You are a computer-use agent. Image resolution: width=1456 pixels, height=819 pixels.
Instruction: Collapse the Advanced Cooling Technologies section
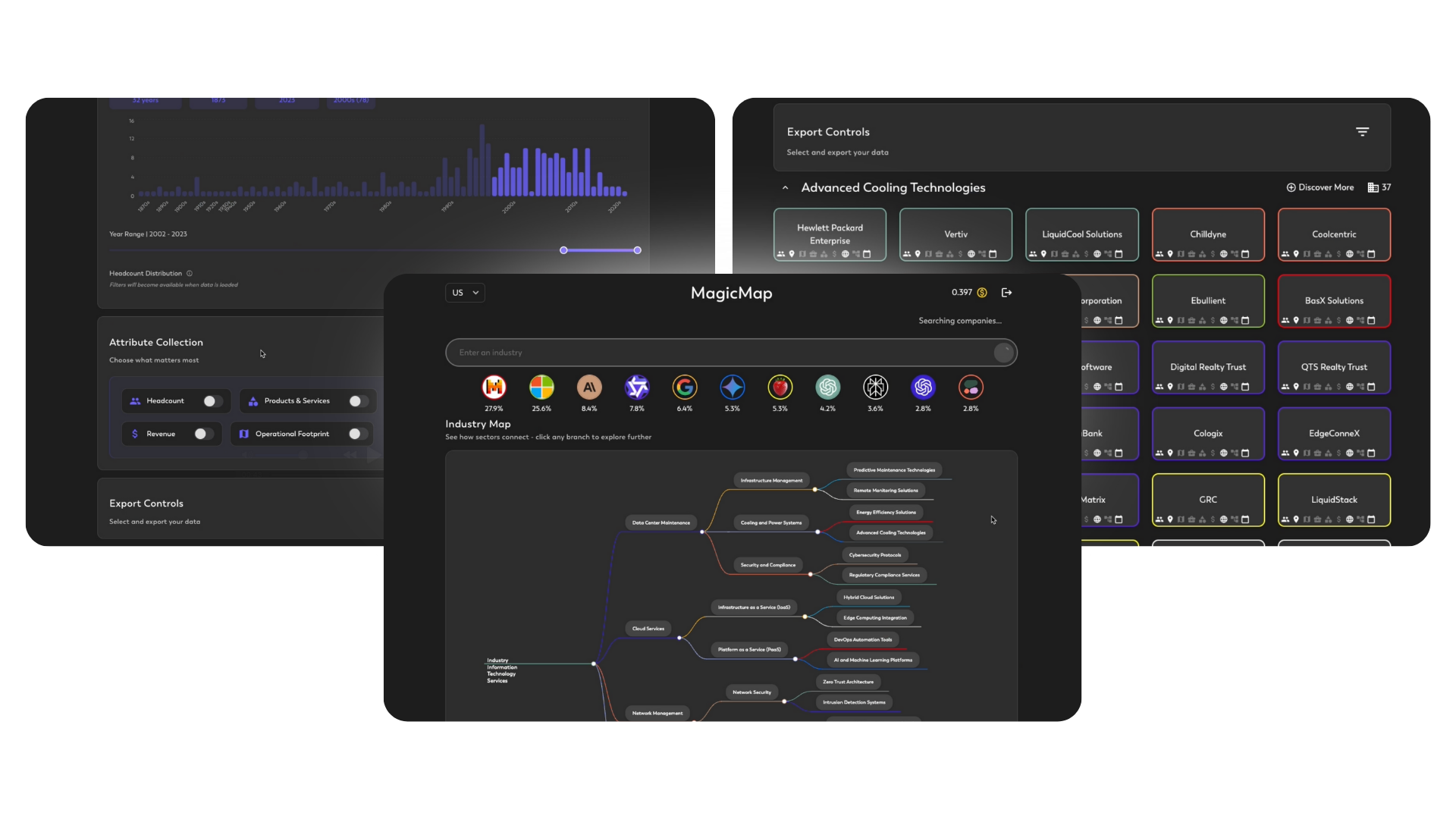(x=786, y=188)
